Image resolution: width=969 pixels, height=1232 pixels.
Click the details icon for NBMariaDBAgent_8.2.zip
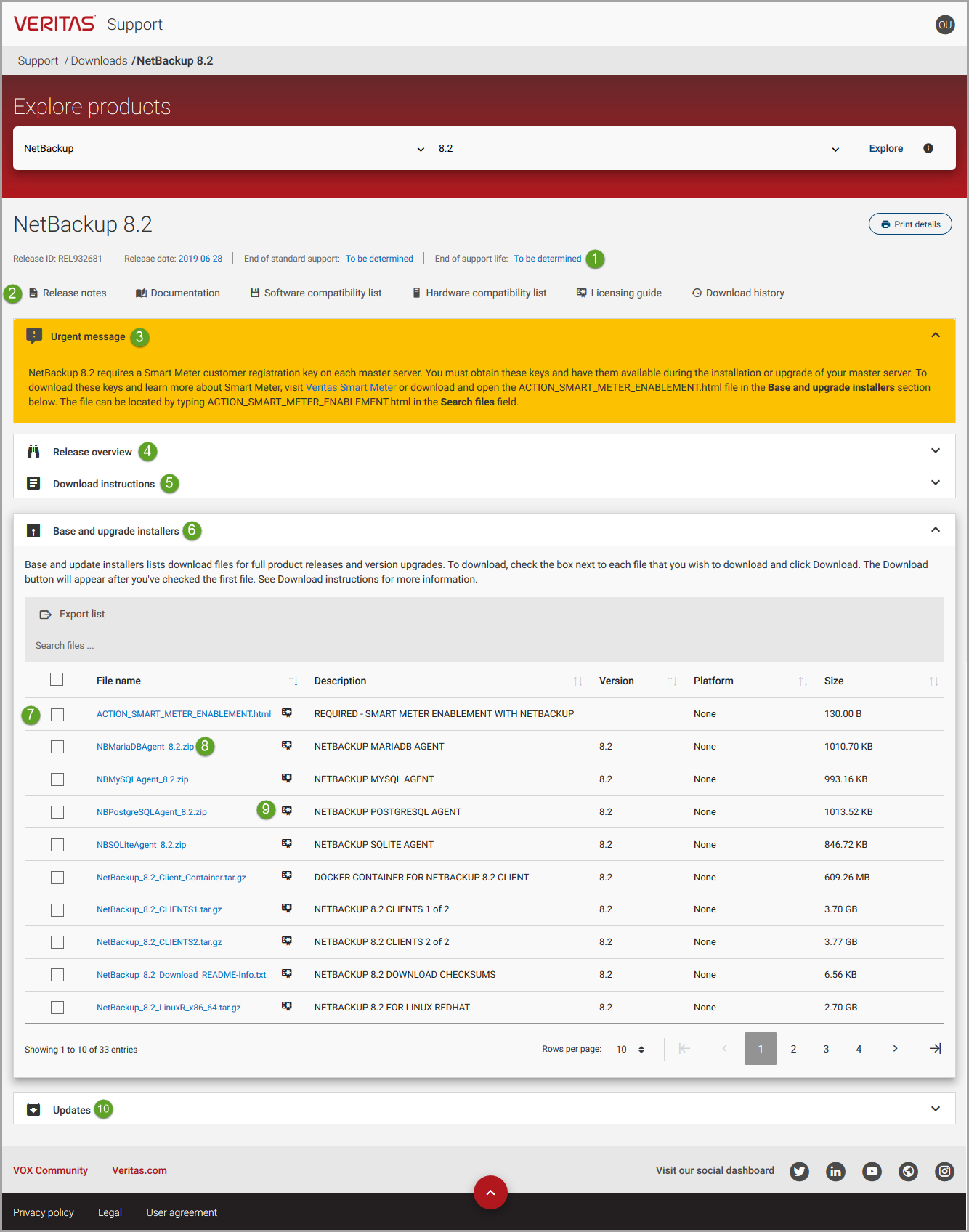pyautogui.click(x=287, y=745)
